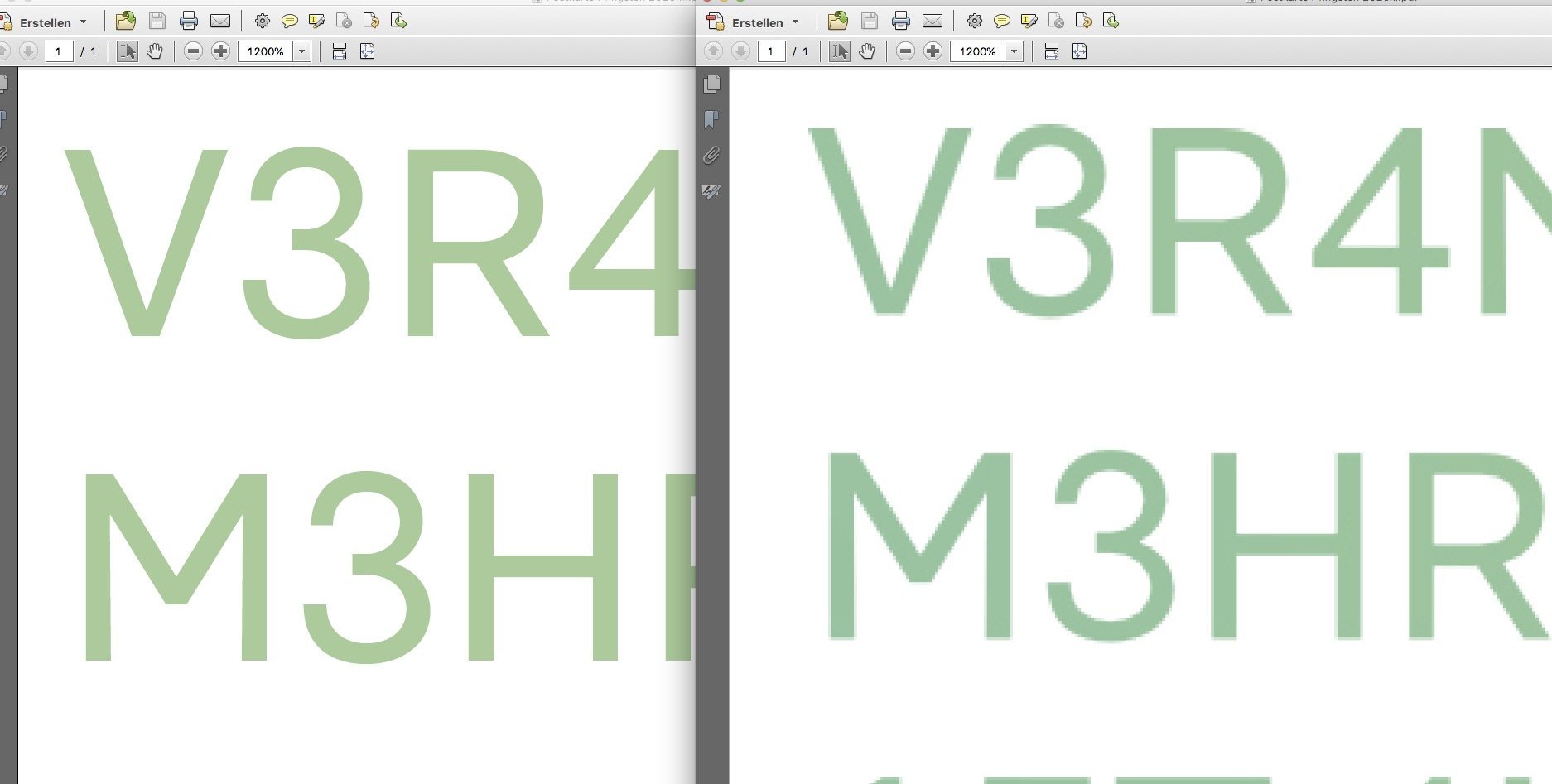Go to next page in left window
This screenshot has width=1552, height=784.
click(28, 51)
